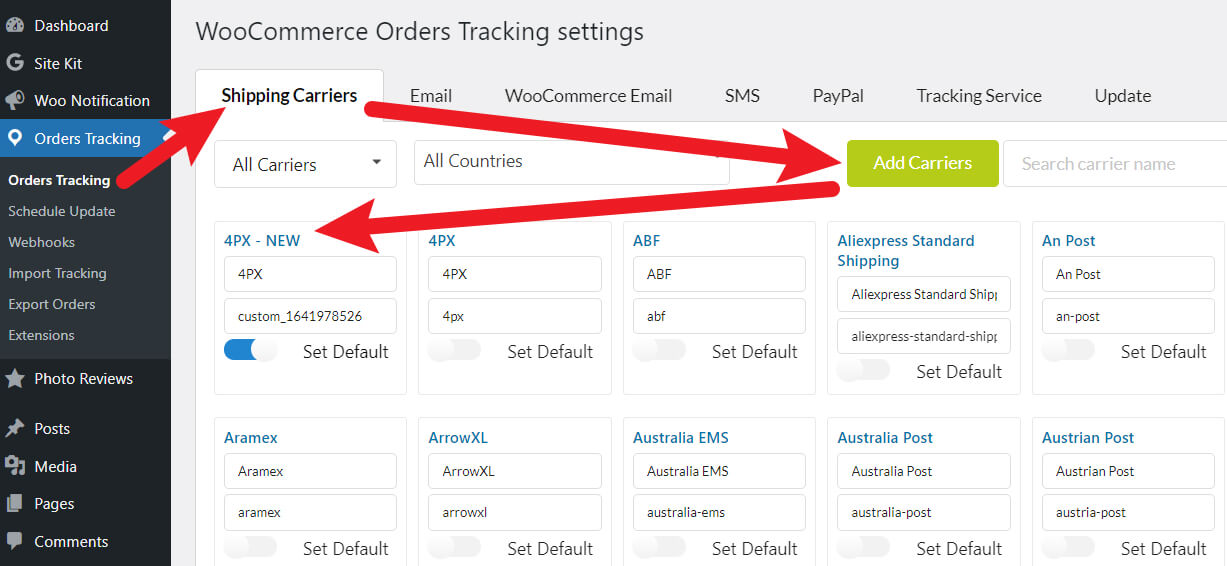Open the WooCommerce Email tab
Image resolution: width=1227 pixels, height=566 pixels.
pyautogui.click(x=588, y=96)
